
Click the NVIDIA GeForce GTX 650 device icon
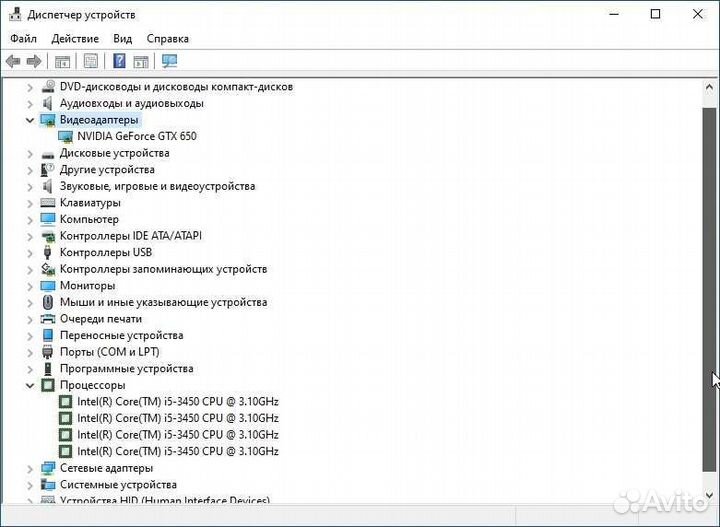[x=65, y=136]
